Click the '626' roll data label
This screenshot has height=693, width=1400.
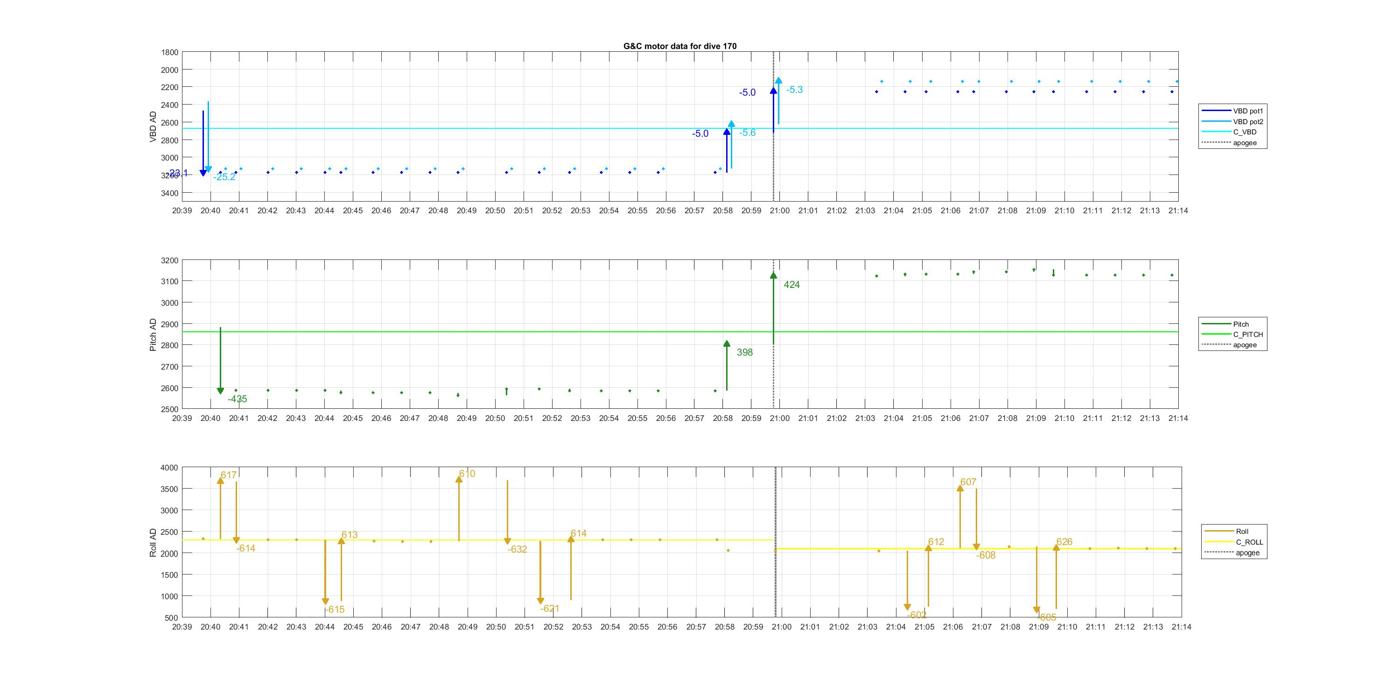pyautogui.click(x=1064, y=542)
